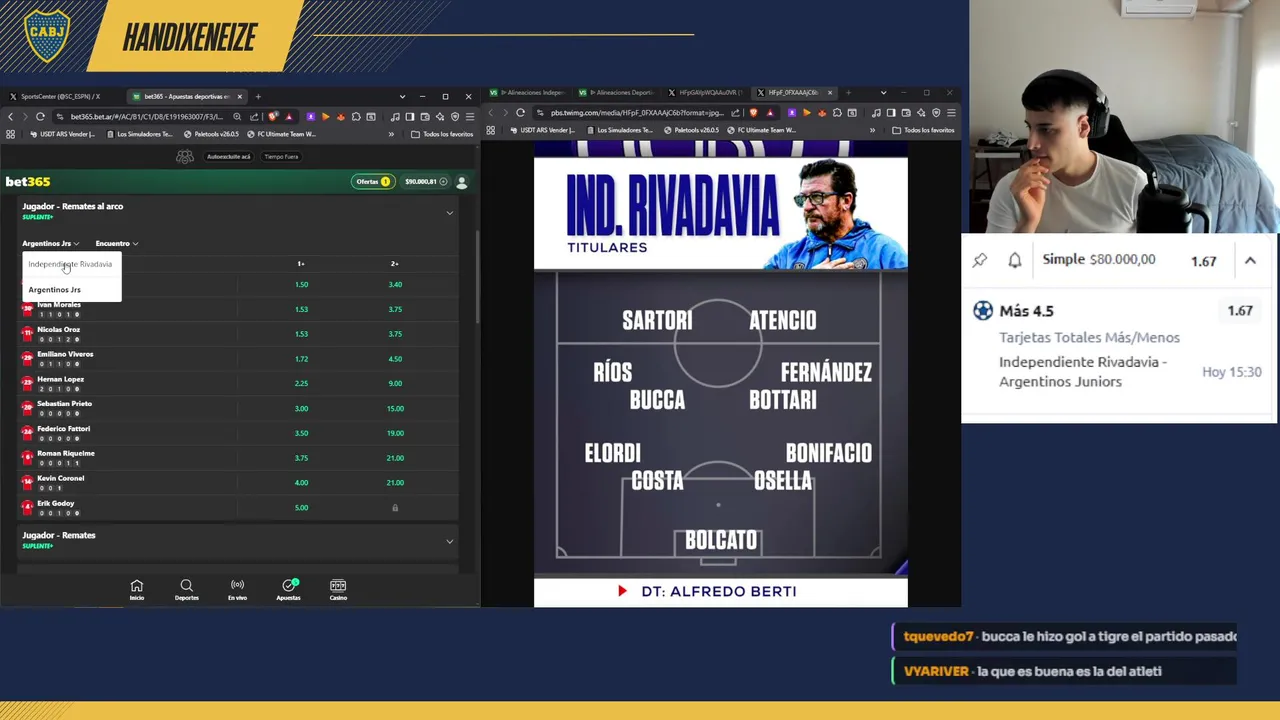Click the responsible gambling group icon

[185, 157]
